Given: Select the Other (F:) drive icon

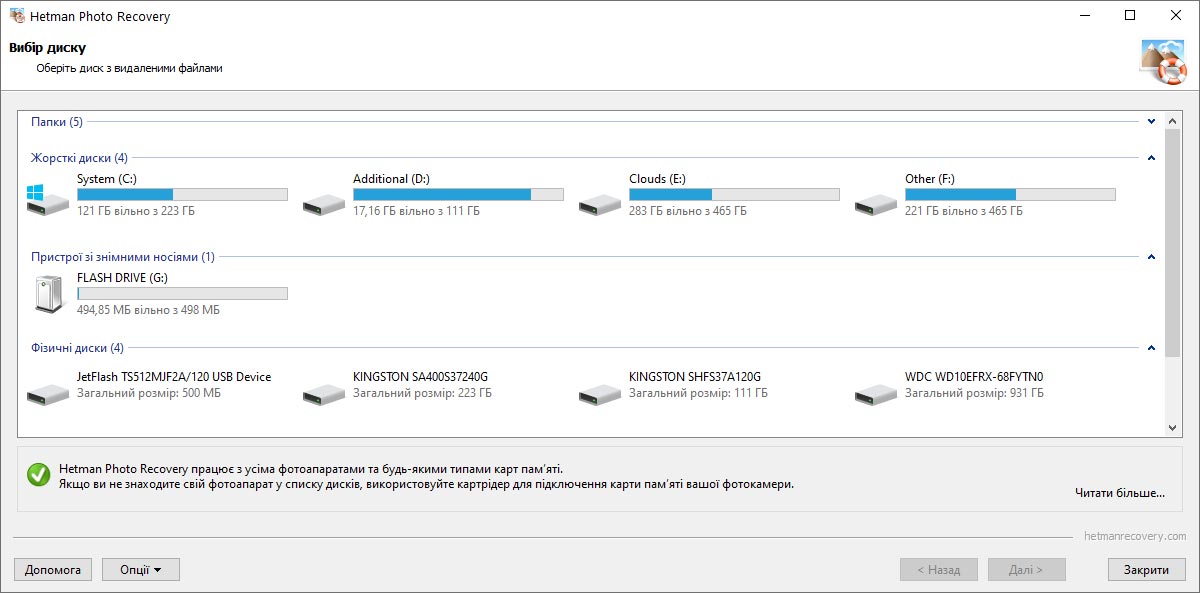Looking at the screenshot, I should (x=876, y=205).
